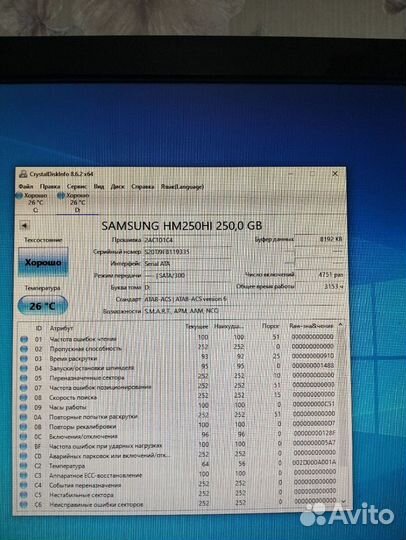Select the События переназначения row
This screenshot has width=406, height=540.
(x=177, y=484)
